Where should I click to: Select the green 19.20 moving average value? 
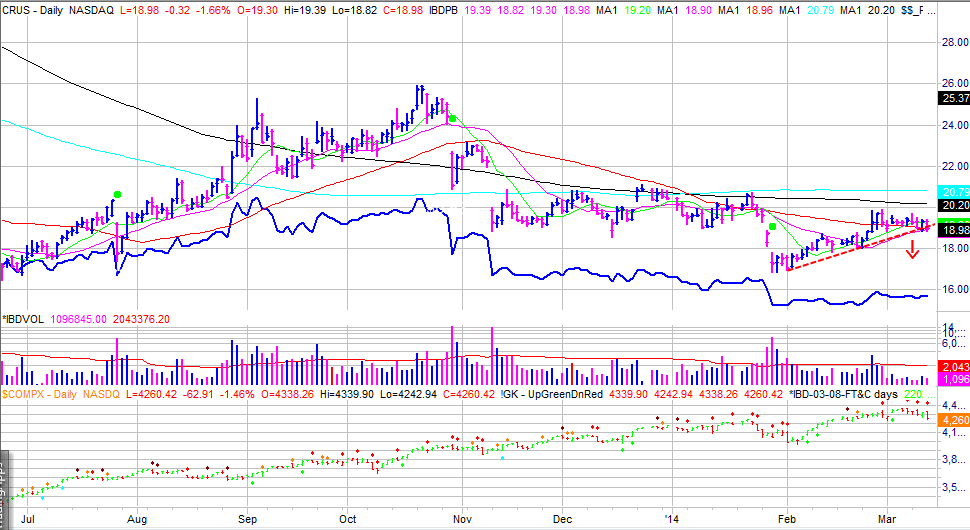coord(638,10)
